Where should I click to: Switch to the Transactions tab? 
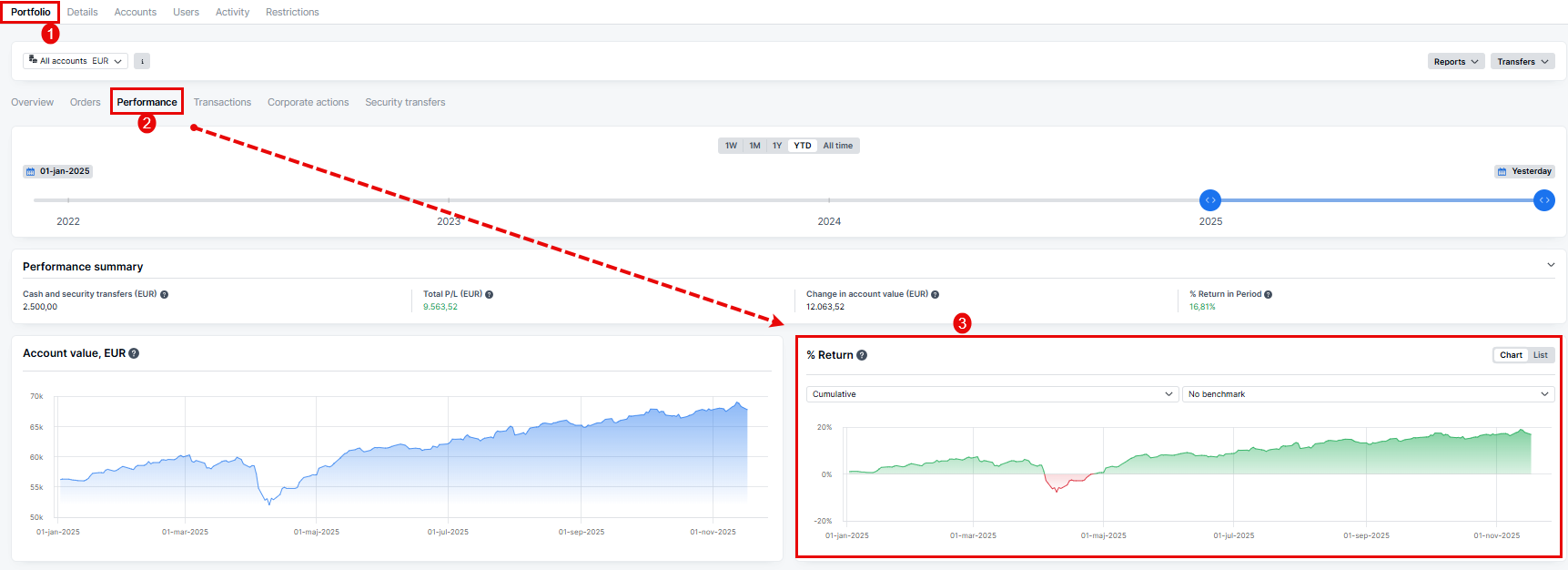click(x=222, y=102)
